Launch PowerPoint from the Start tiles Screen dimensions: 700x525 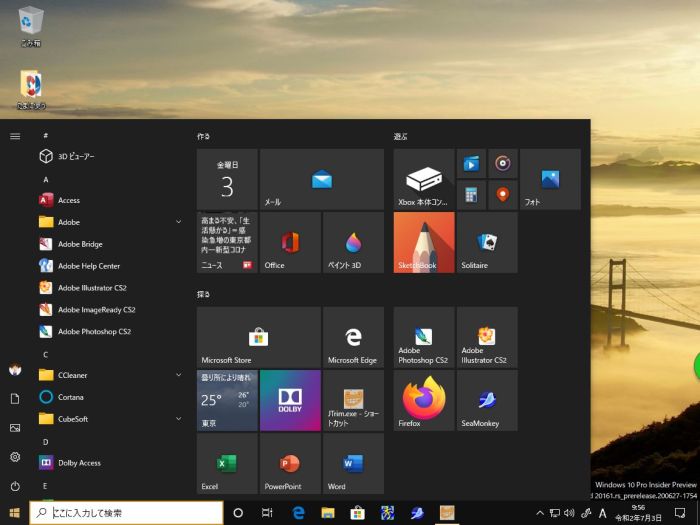(290, 464)
